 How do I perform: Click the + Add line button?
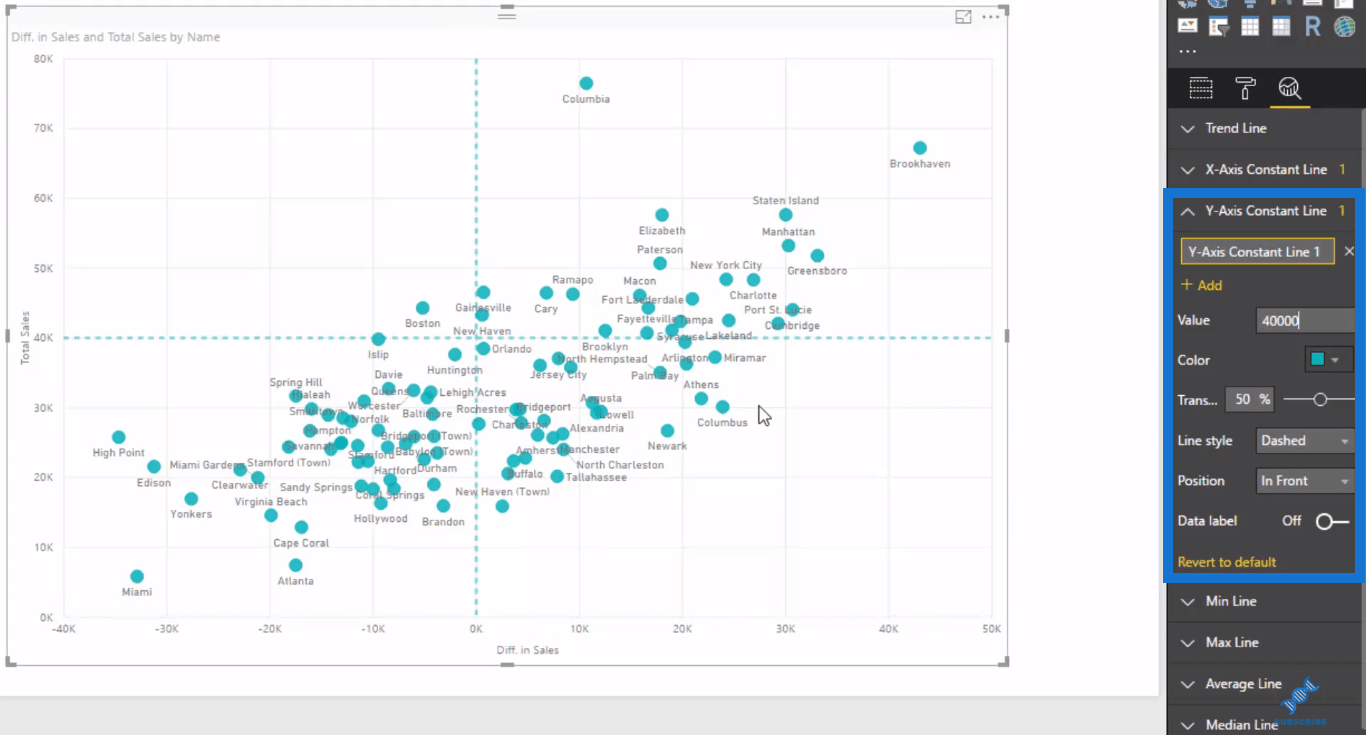(x=1202, y=285)
